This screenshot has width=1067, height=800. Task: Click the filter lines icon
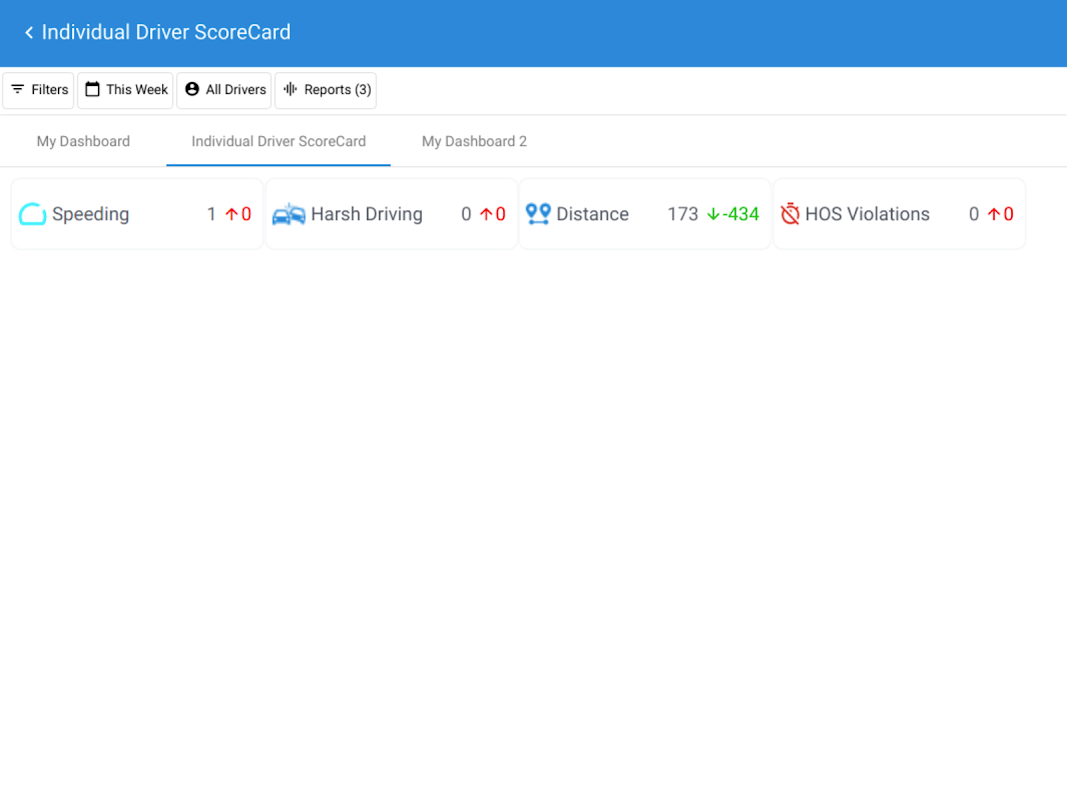coord(18,90)
